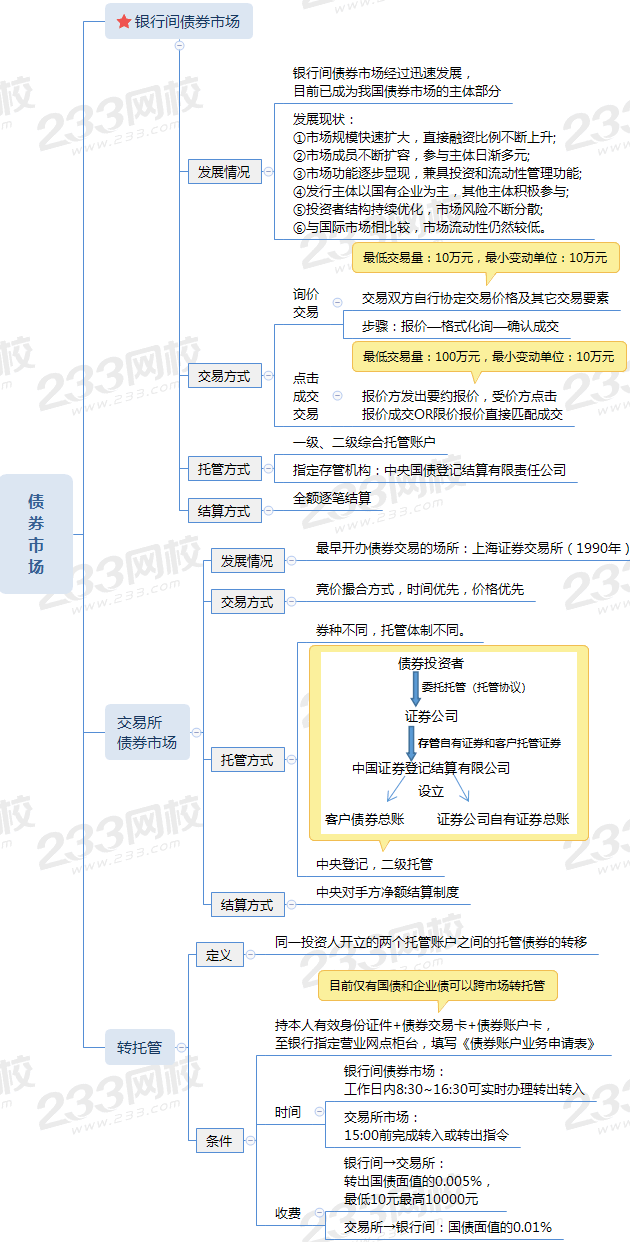Select the 转托管 node

point(139,1048)
